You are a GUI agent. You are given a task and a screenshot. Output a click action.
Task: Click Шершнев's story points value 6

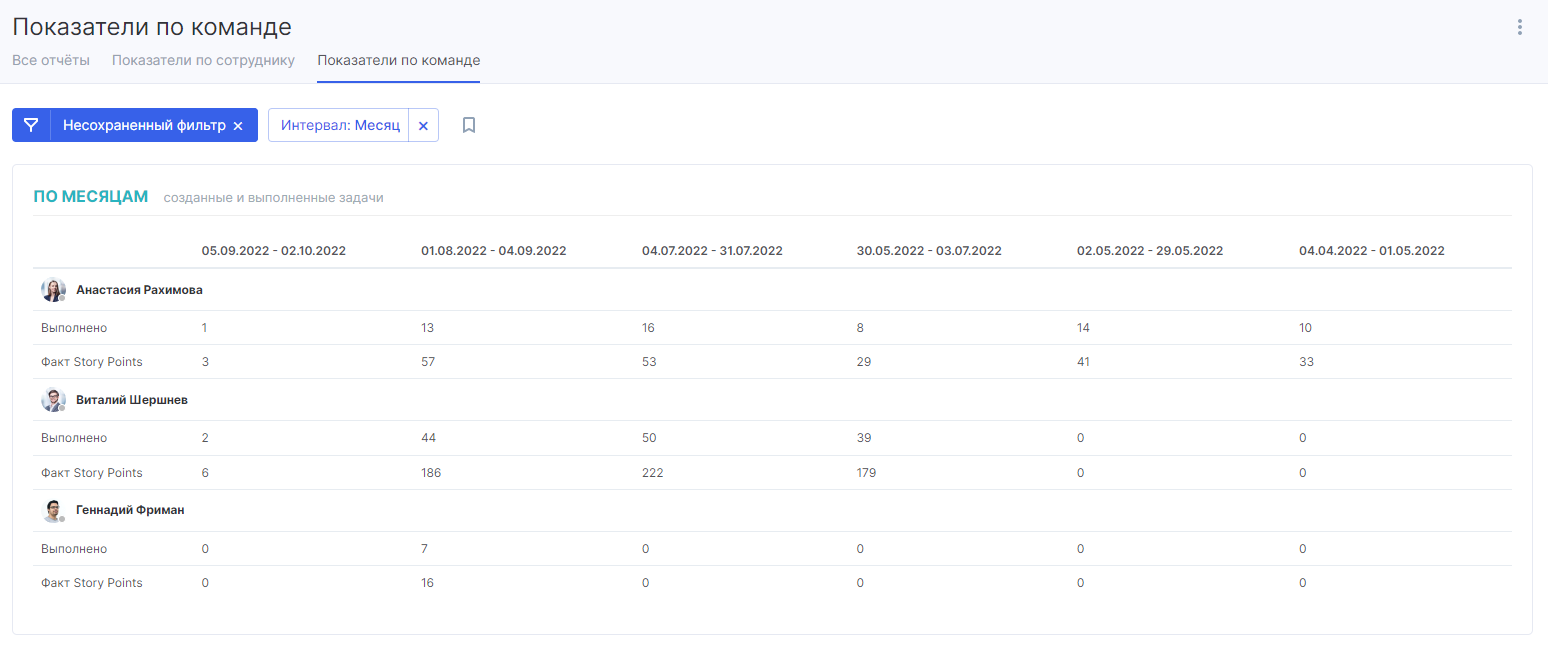(205, 473)
